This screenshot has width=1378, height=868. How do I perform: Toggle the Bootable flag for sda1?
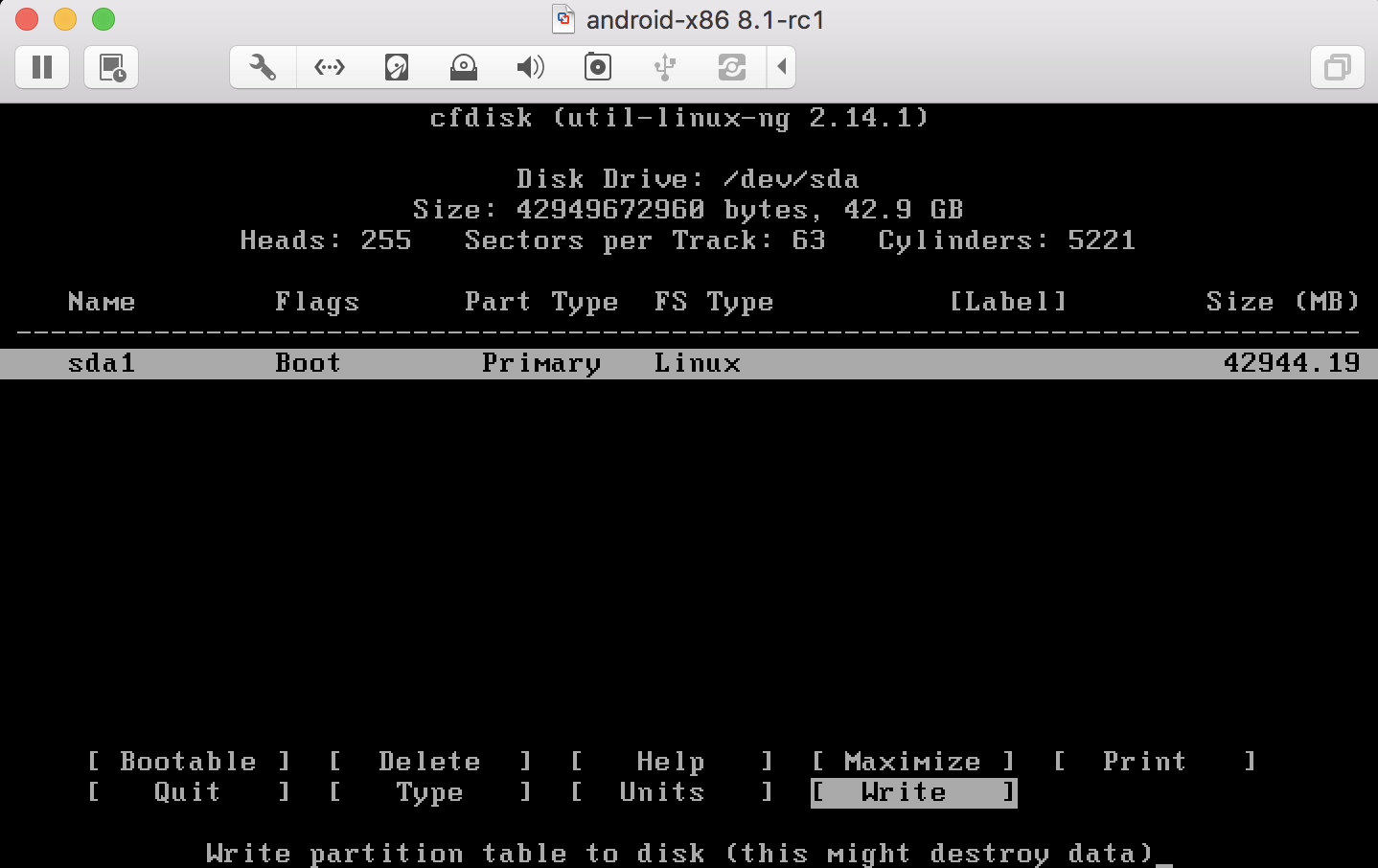[x=188, y=761]
